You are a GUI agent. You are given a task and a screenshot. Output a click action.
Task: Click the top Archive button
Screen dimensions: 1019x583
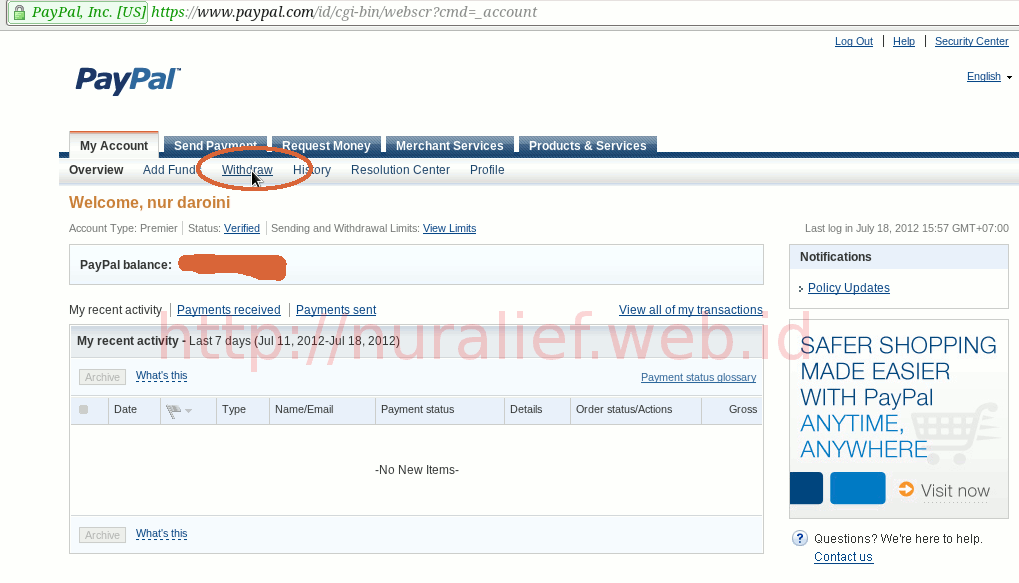tap(103, 377)
